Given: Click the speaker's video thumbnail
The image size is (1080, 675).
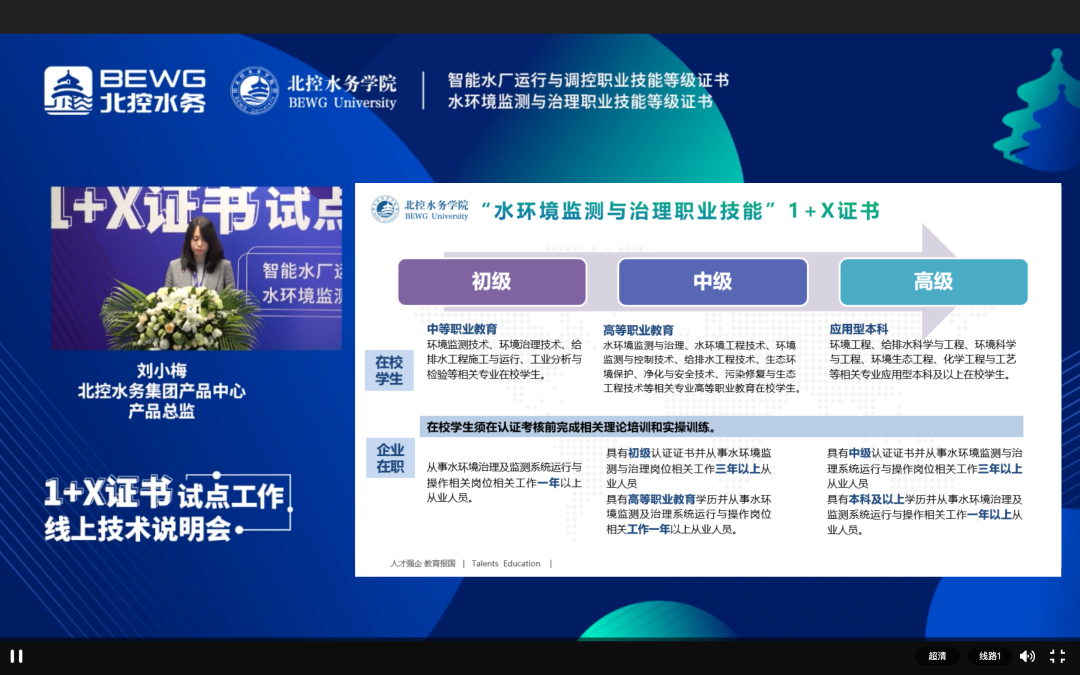Looking at the screenshot, I should (197, 268).
